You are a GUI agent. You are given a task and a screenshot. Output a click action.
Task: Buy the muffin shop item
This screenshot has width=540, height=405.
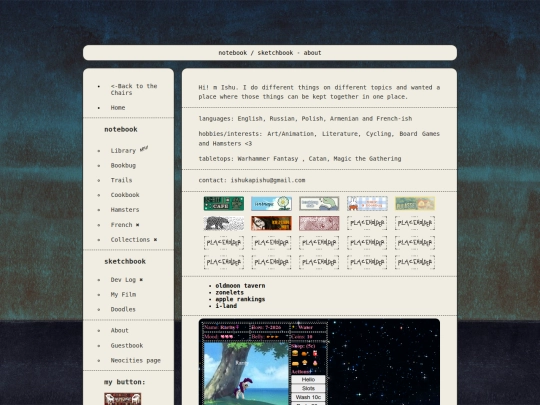click(x=305, y=363)
